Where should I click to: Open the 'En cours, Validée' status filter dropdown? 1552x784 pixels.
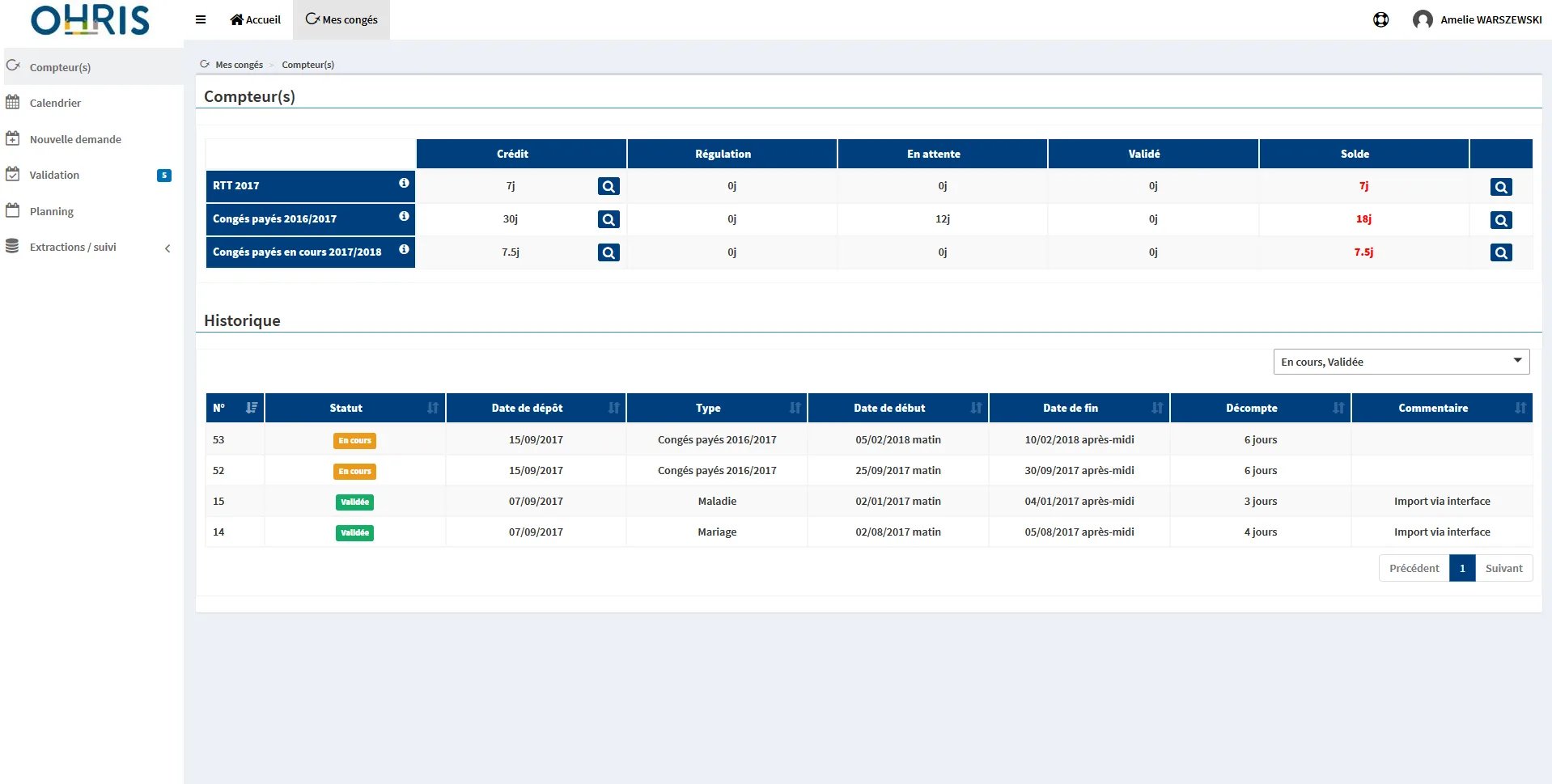point(1401,362)
